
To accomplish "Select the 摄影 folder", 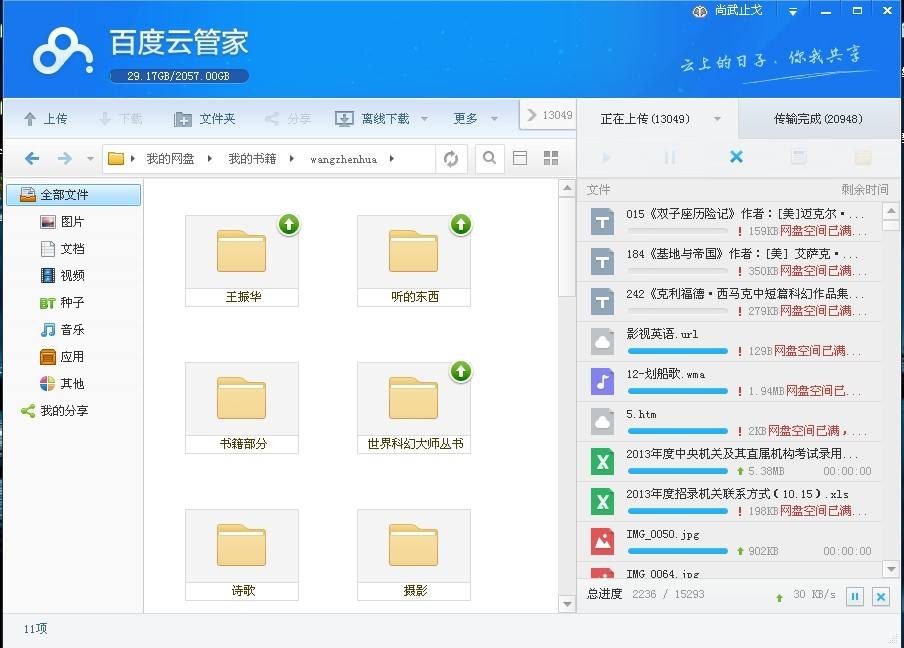I will click(x=414, y=555).
